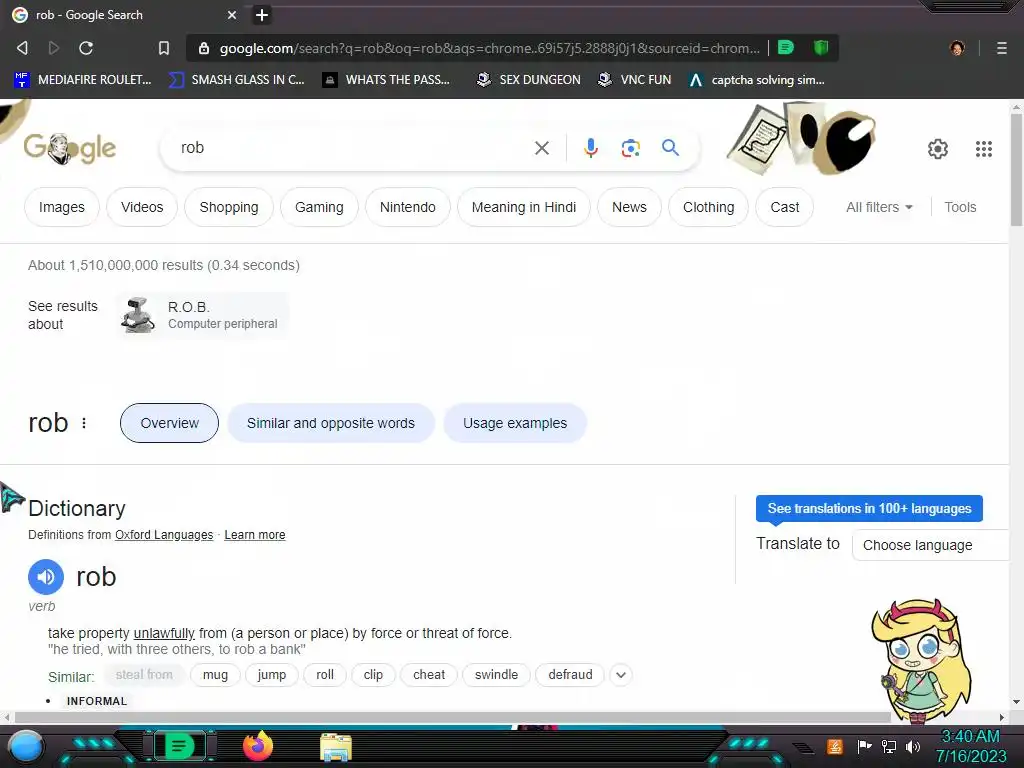Click the vertical page scrollbar

click(x=1016, y=170)
